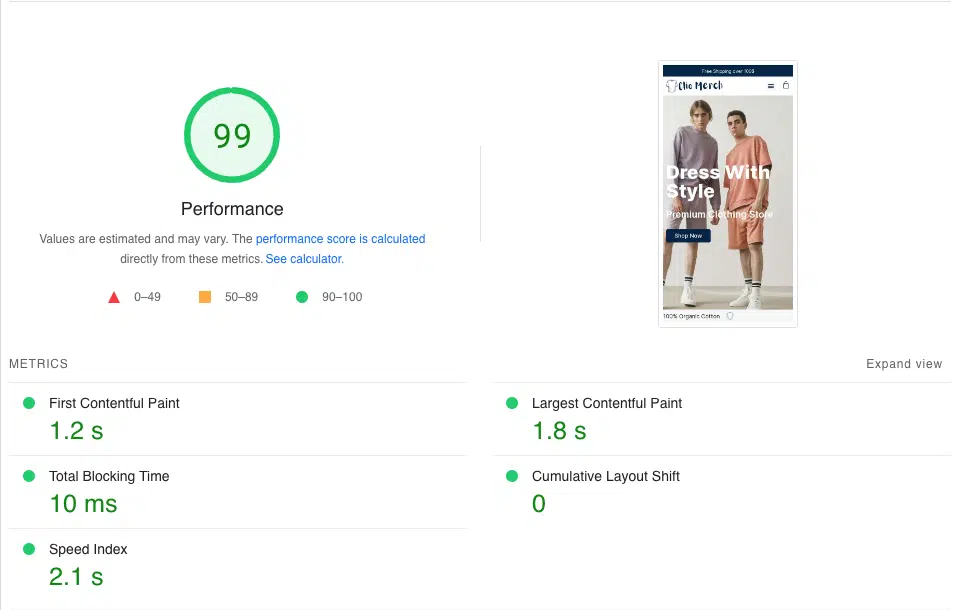Click the green dot beside Speed Index
Screen dimensions: 958x610
[29, 549]
